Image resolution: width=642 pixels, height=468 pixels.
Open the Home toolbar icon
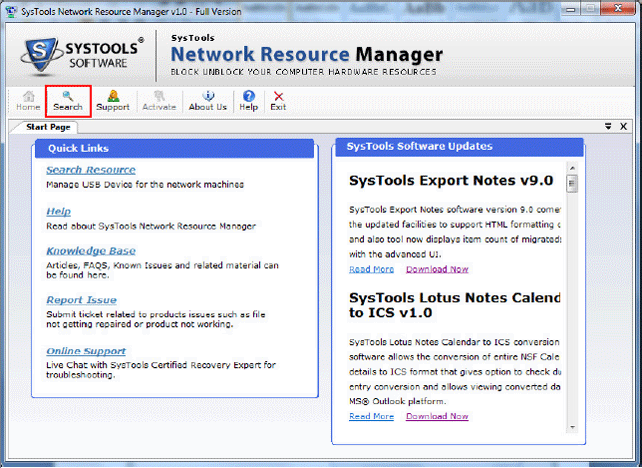click(28, 101)
